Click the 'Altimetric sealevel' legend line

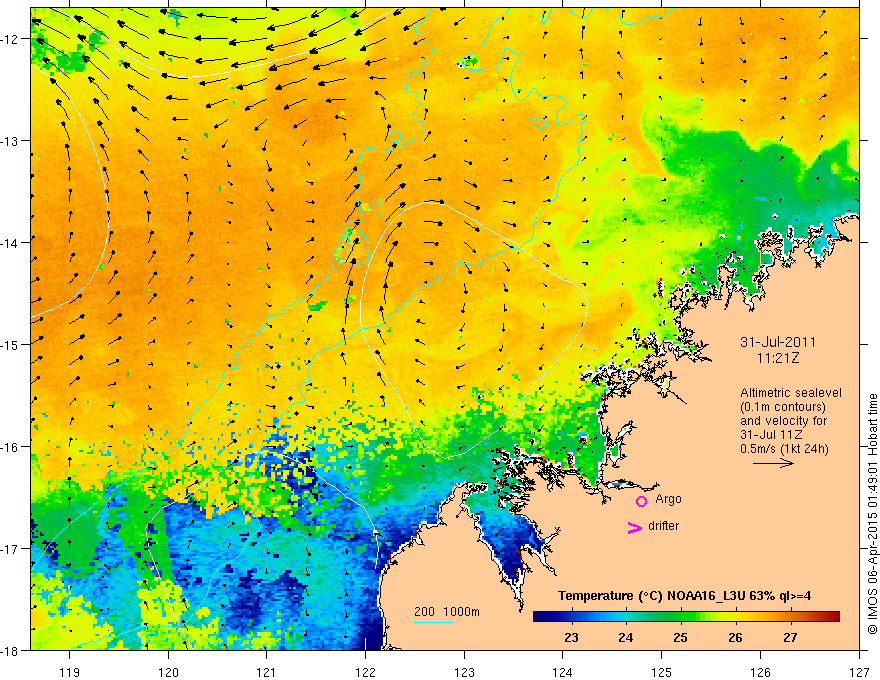[791, 393]
